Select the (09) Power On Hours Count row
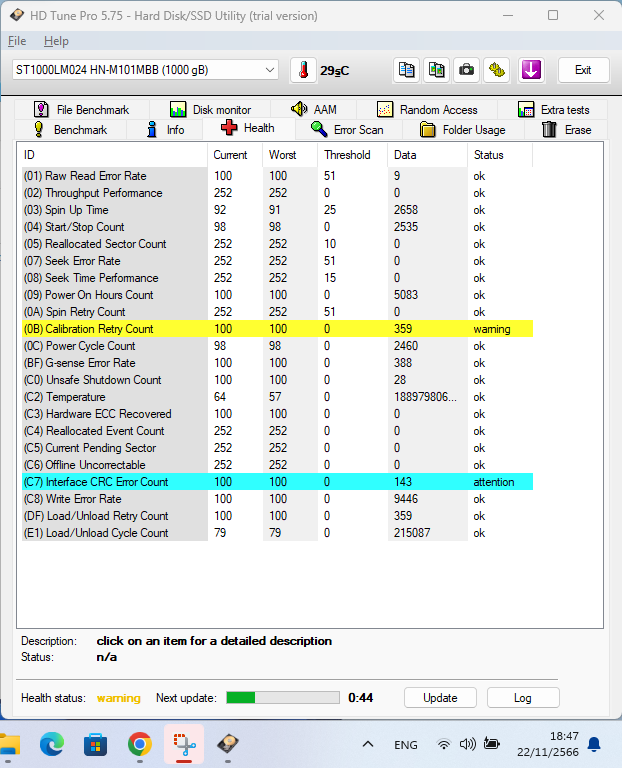Screen dimensions: 622x768 pos(277,295)
